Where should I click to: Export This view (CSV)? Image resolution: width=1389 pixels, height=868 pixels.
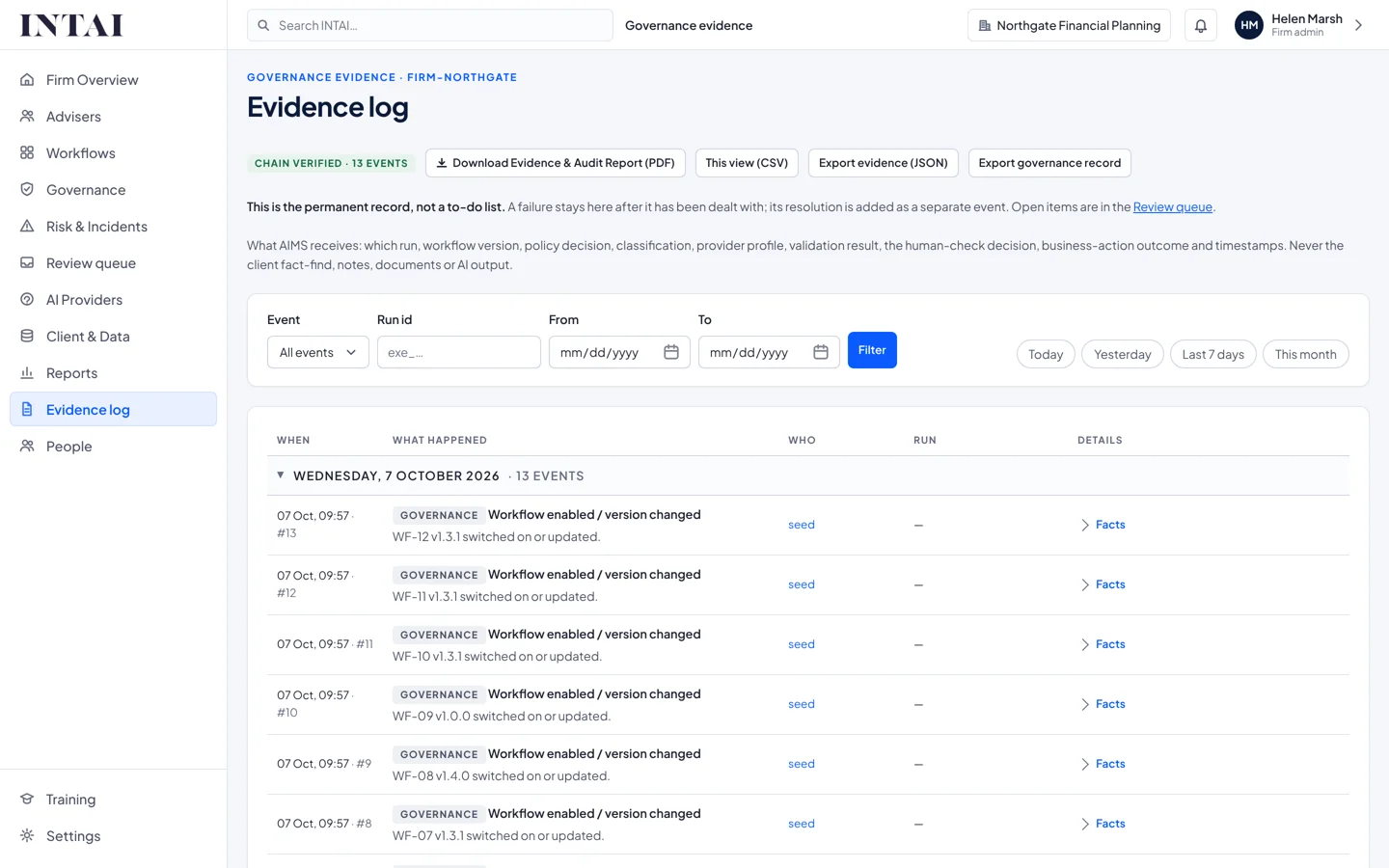tap(747, 163)
